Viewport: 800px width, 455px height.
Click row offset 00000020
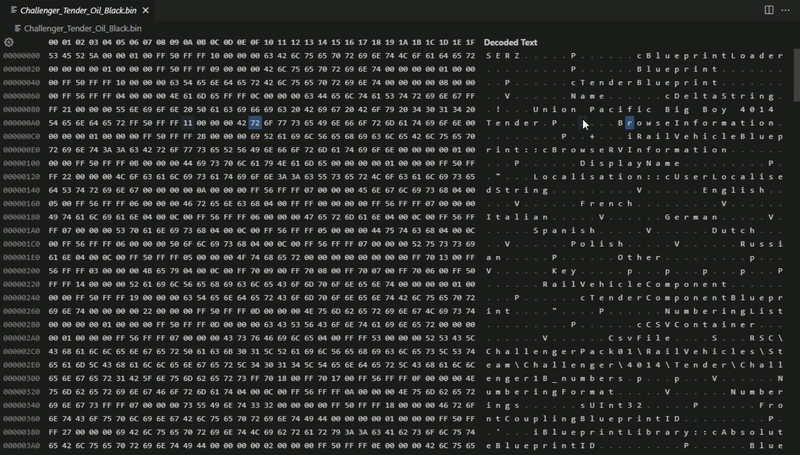[x=21, y=69]
